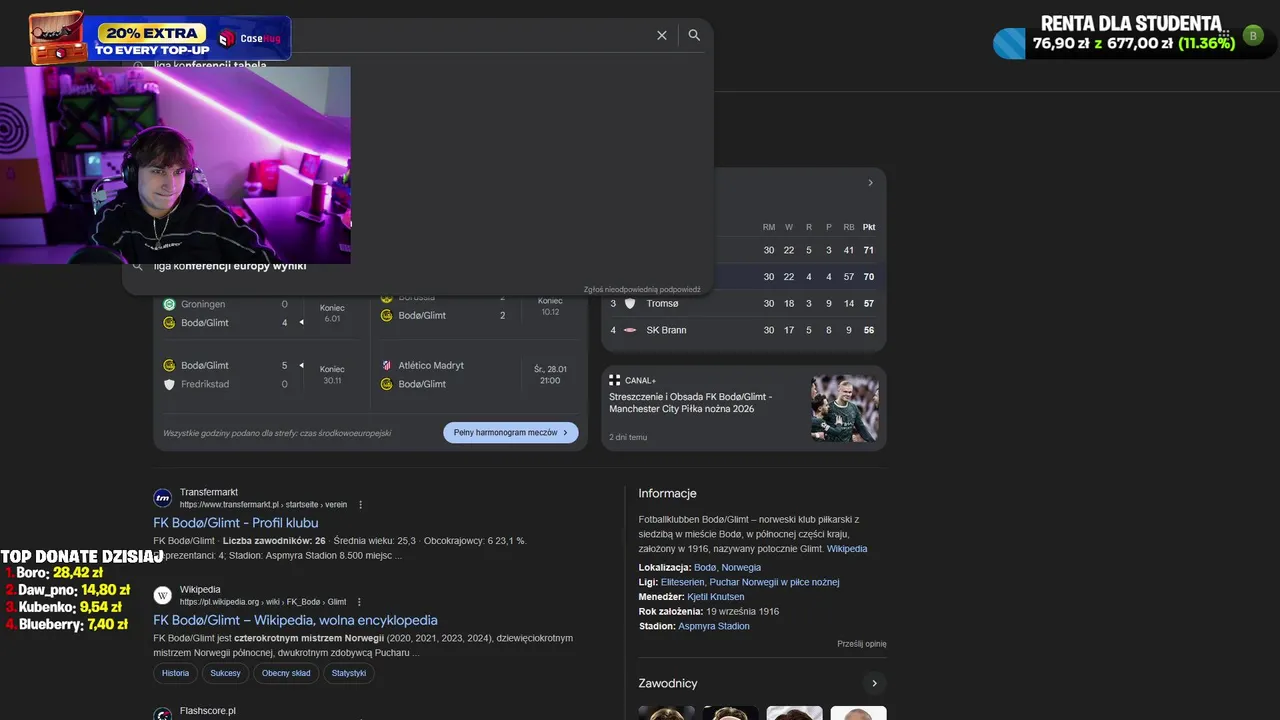This screenshot has height=720, width=1280.
Task: Click the Zawodnicy section heading
Action: pos(668,683)
